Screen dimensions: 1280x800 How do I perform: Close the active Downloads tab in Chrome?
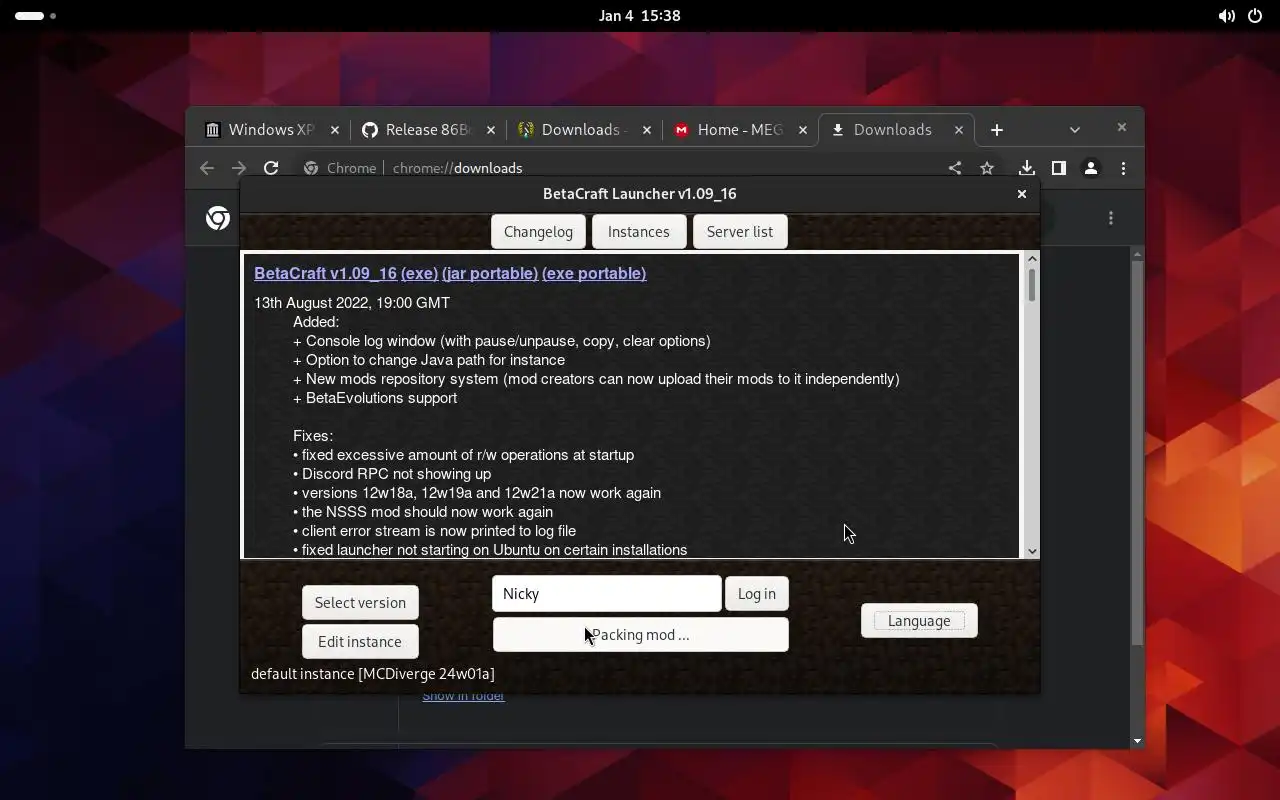pyautogui.click(x=959, y=130)
